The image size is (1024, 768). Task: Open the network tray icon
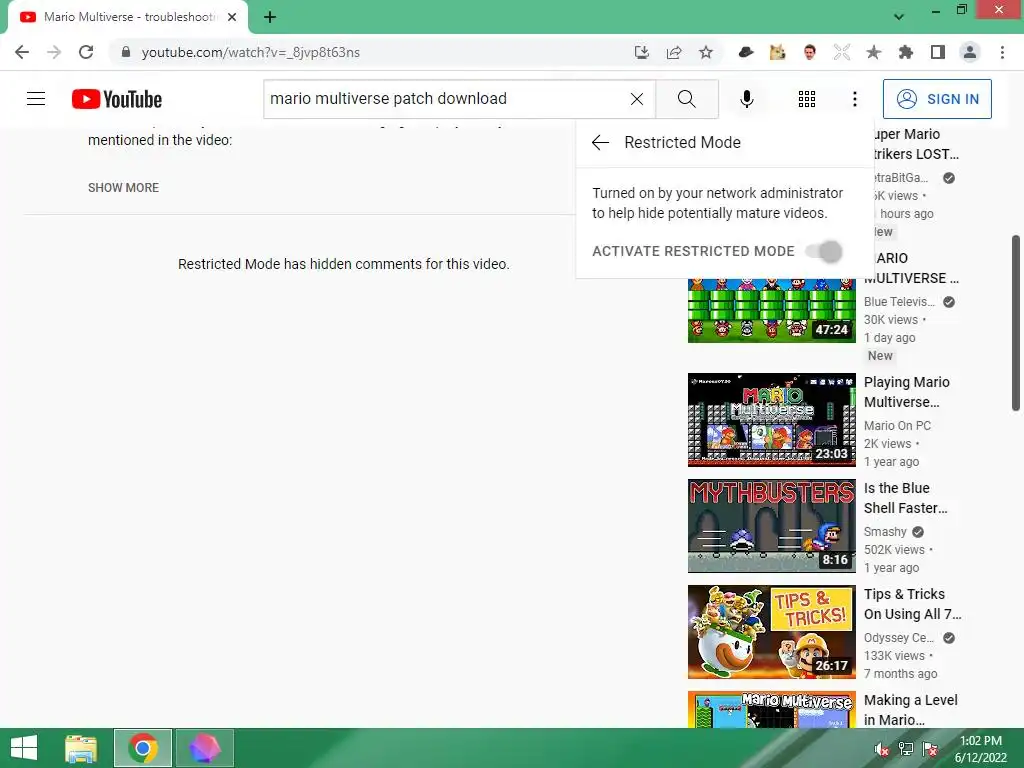(906, 749)
